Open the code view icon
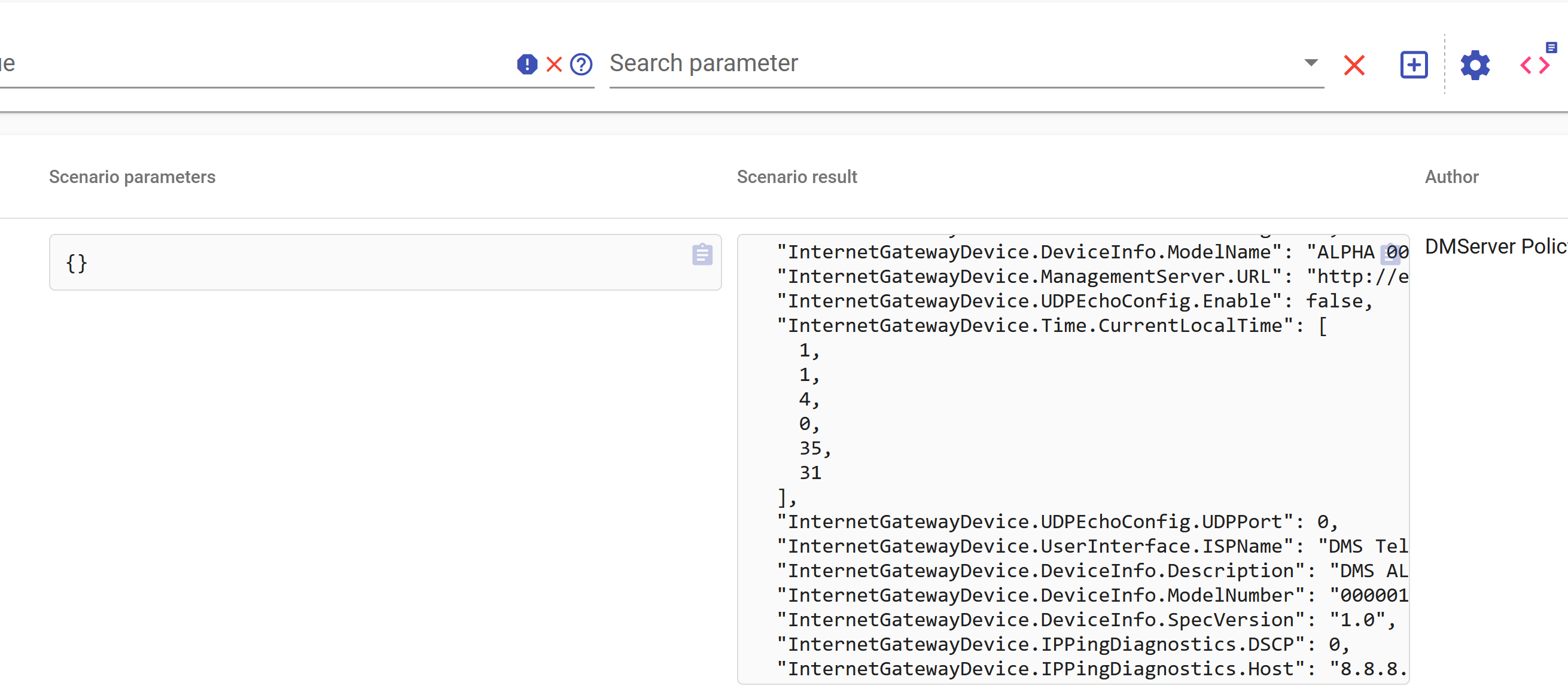1568x695 pixels. coord(1534,65)
